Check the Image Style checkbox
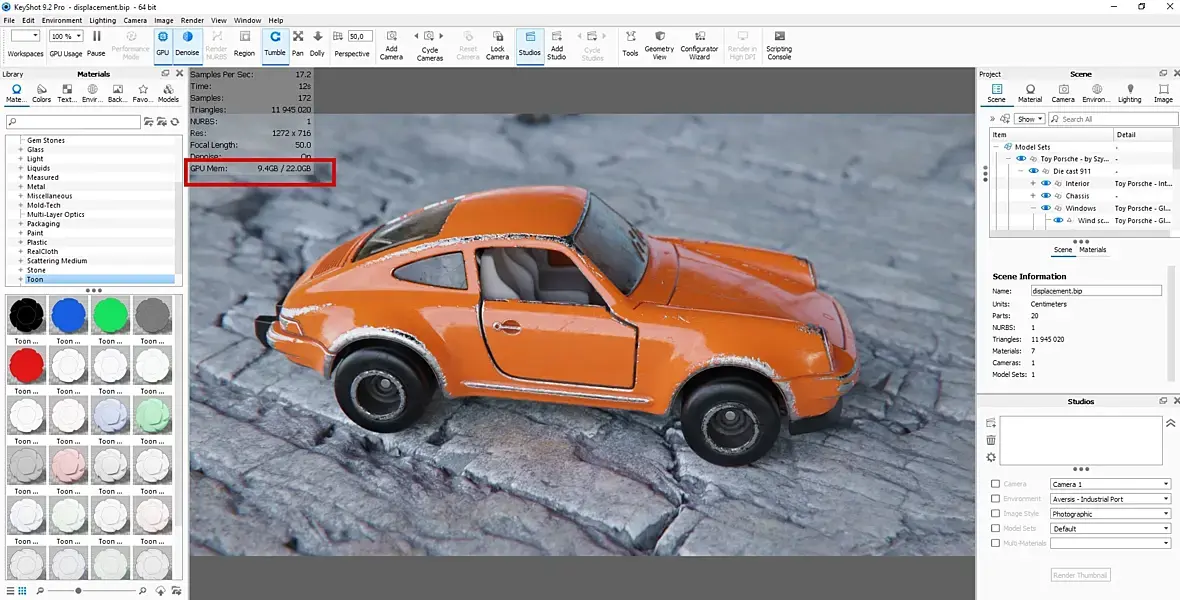 995,513
